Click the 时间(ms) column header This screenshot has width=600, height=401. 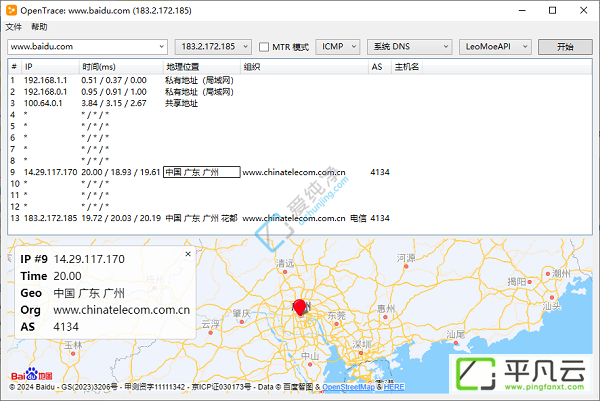click(x=121, y=67)
